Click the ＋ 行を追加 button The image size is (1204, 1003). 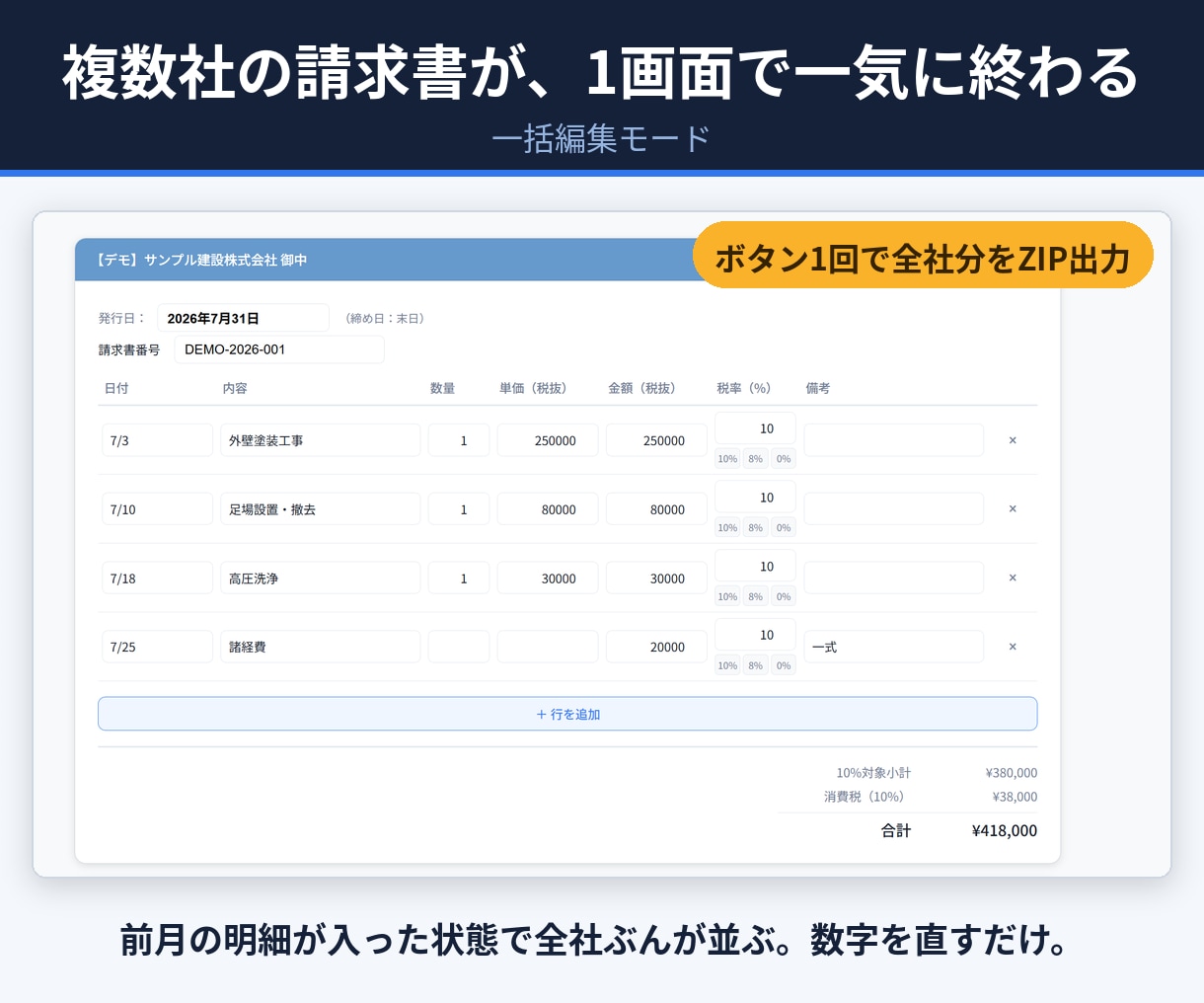click(x=567, y=714)
